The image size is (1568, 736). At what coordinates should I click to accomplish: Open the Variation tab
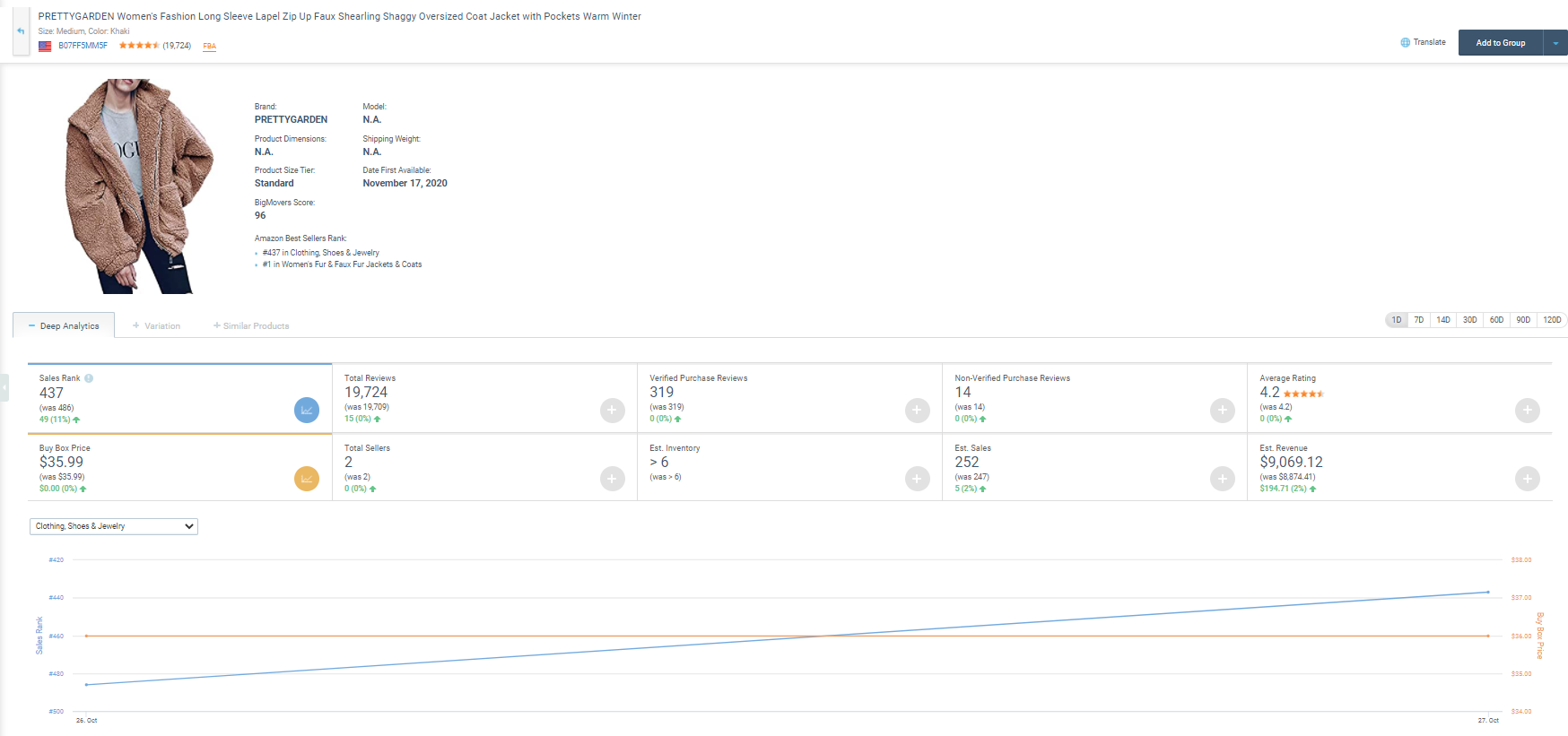point(157,325)
